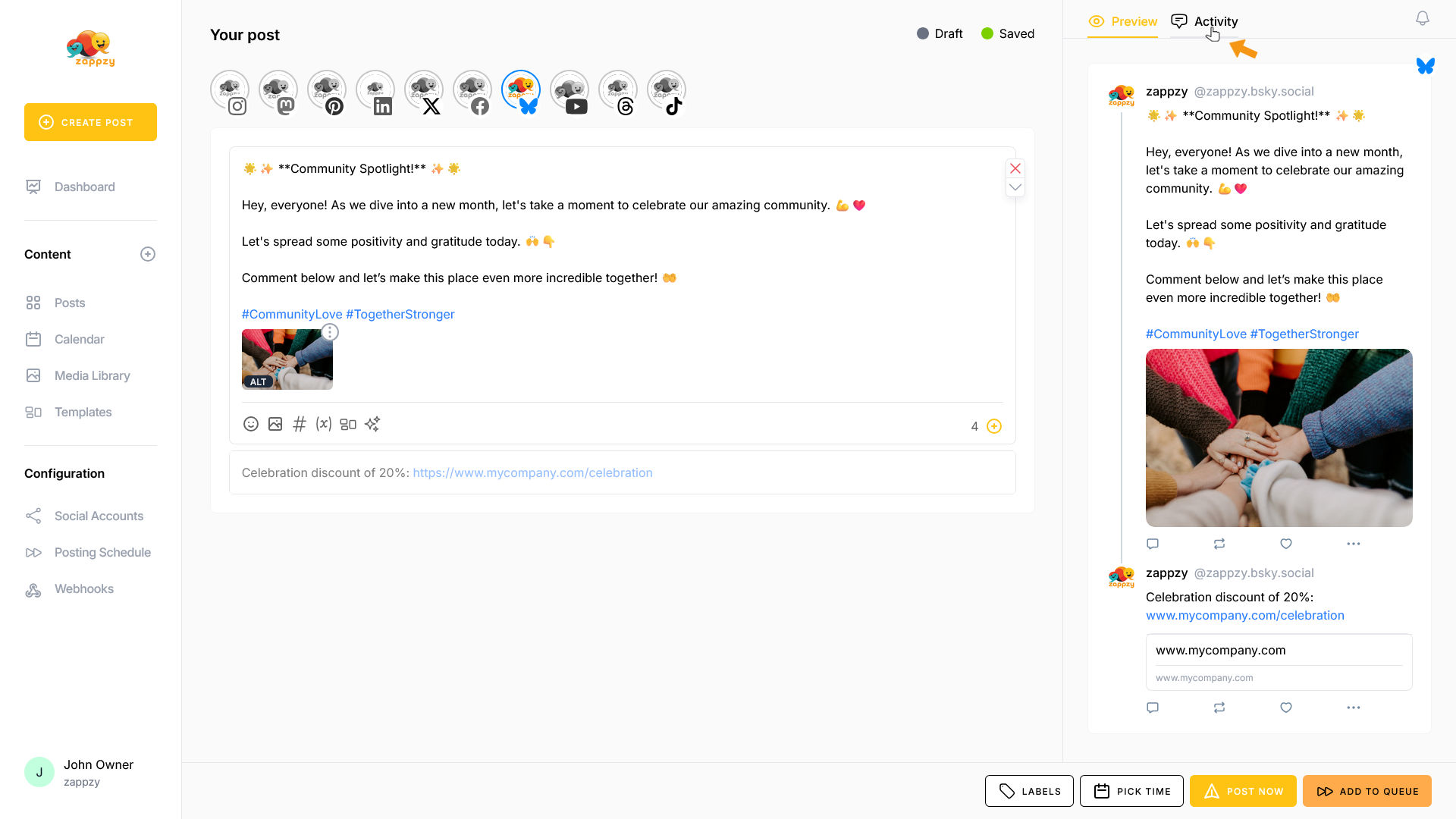Click the Pick Time button
Viewport: 1456px width, 819px height.
[1131, 791]
